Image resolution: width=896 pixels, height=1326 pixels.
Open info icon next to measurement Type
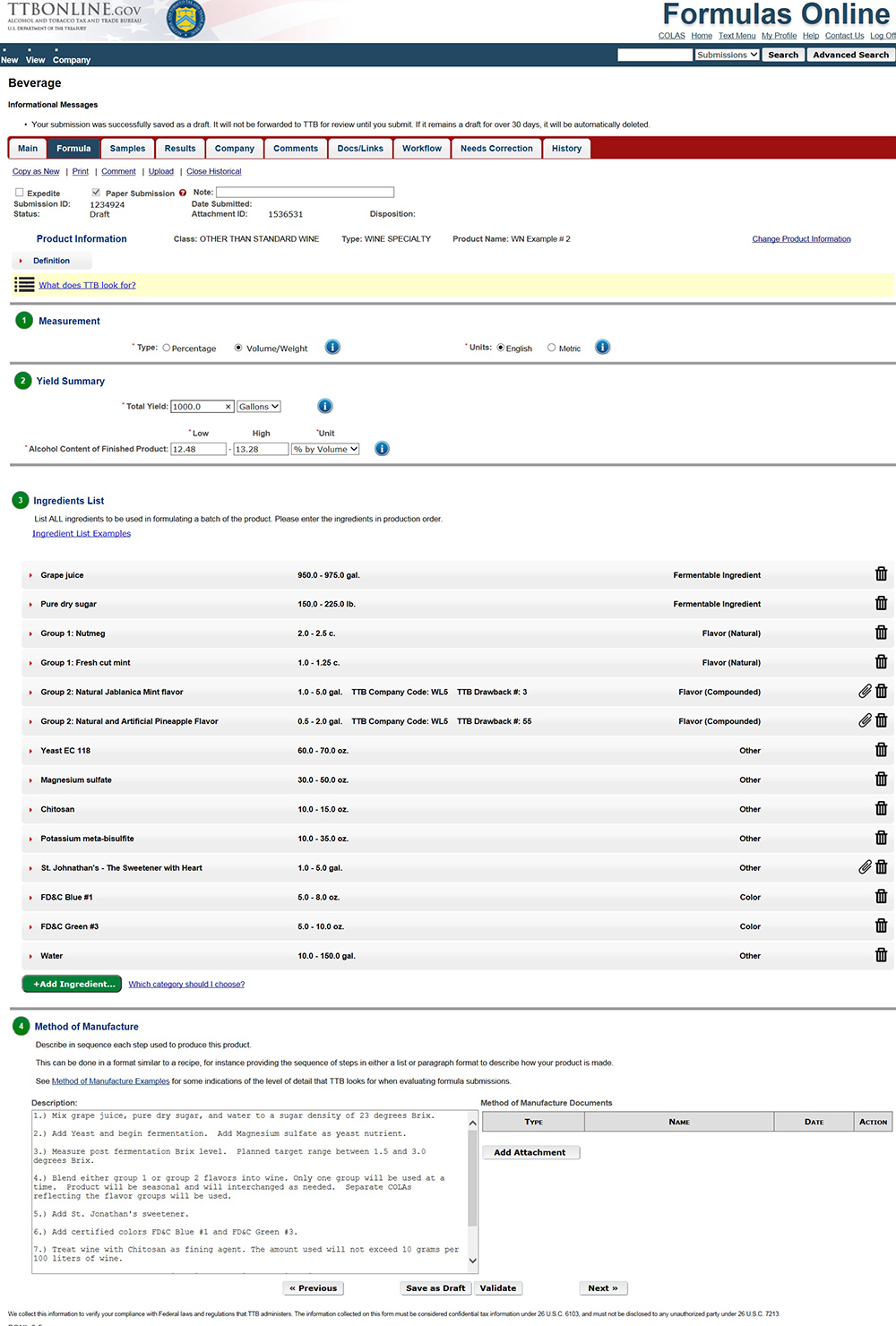(332, 347)
